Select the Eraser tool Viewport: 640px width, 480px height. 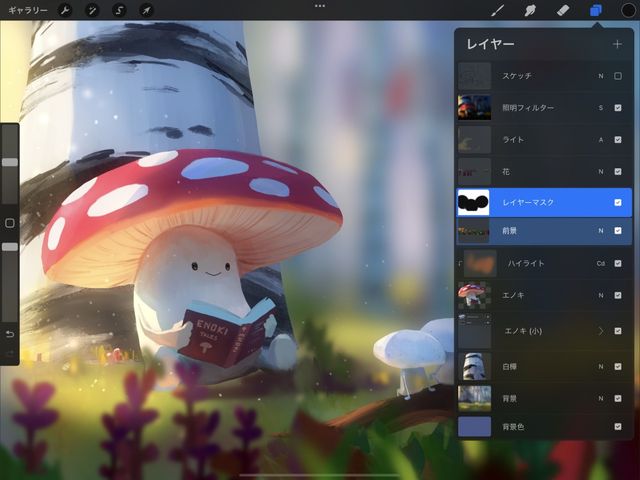pyautogui.click(x=563, y=10)
